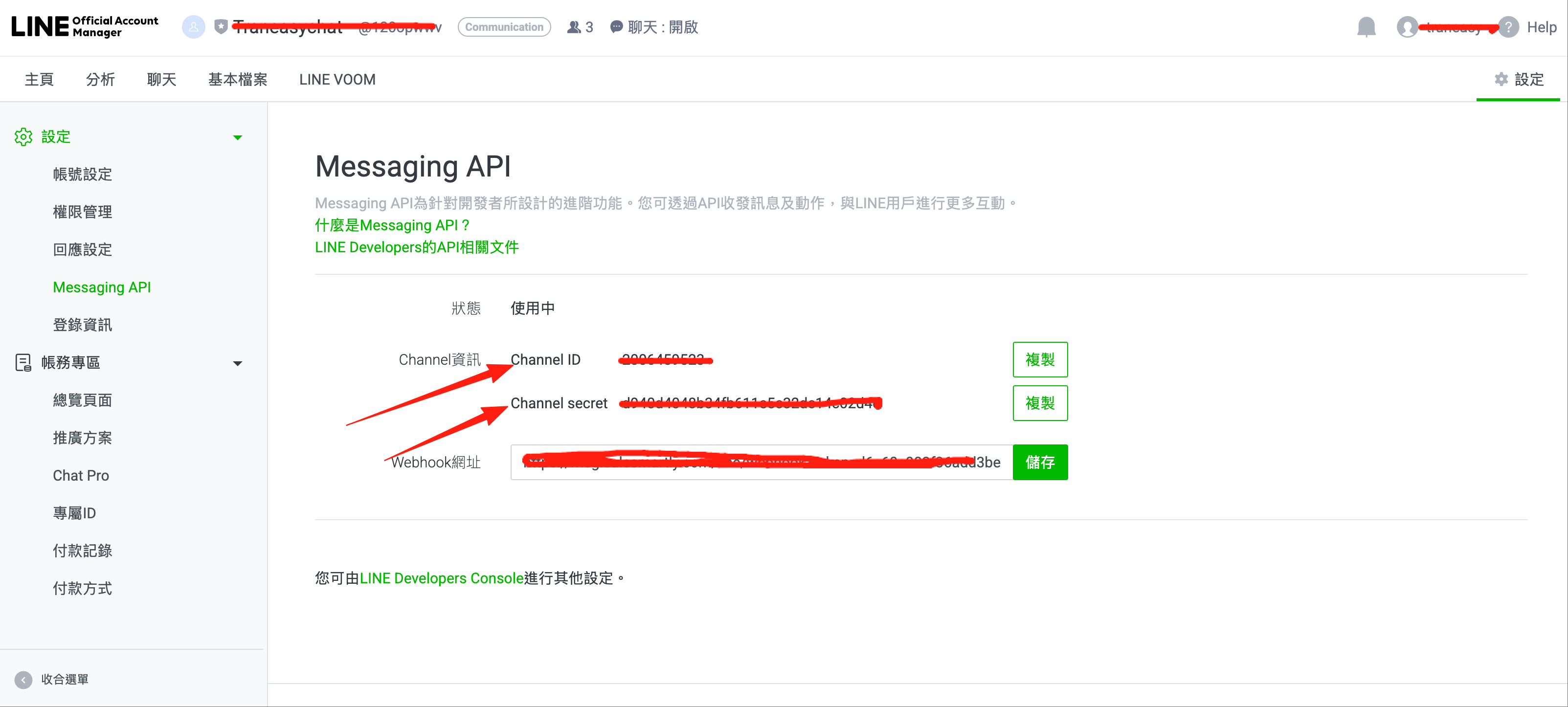Collapse sidebar with 收合選單 chevron
The image size is (1568, 707).
(23, 680)
